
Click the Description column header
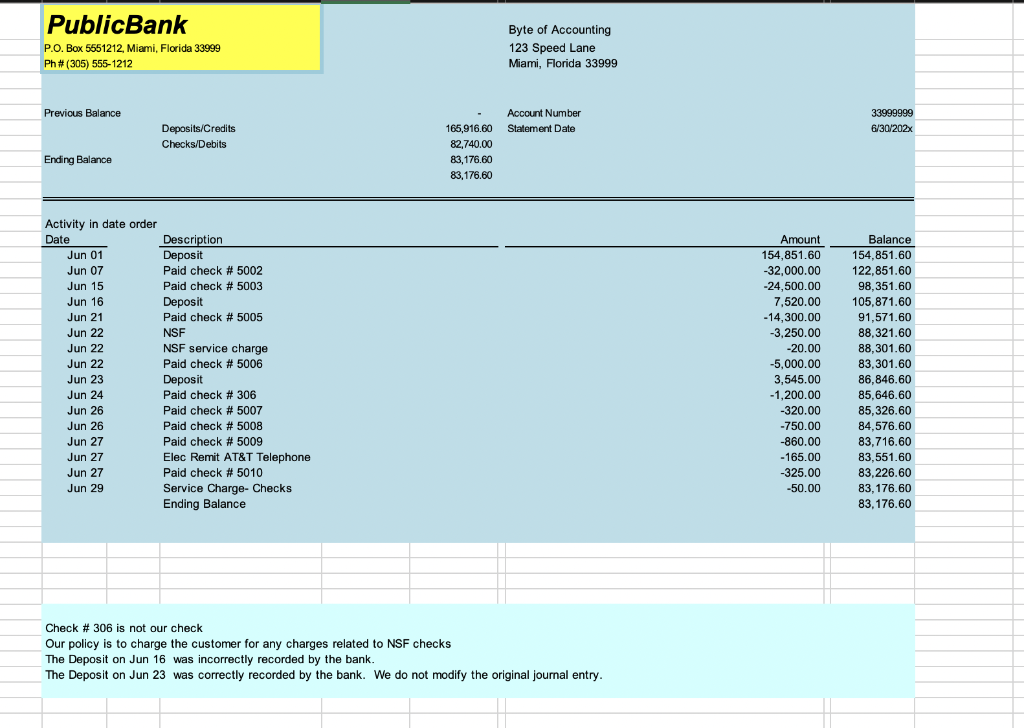coord(192,239)
